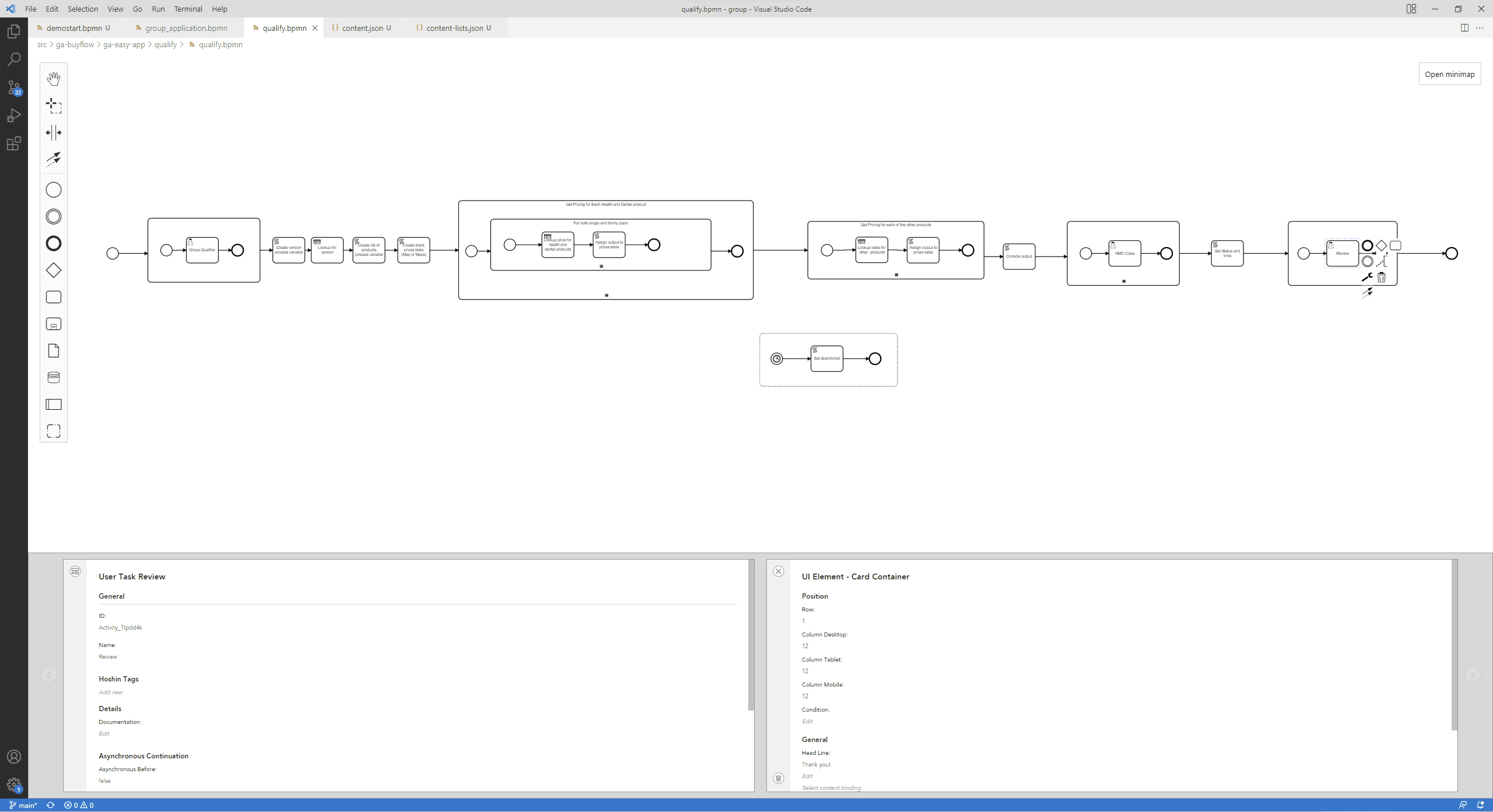Pick the intermediate event from the palette
The image size is (1493, 812).
coord(54,216)
